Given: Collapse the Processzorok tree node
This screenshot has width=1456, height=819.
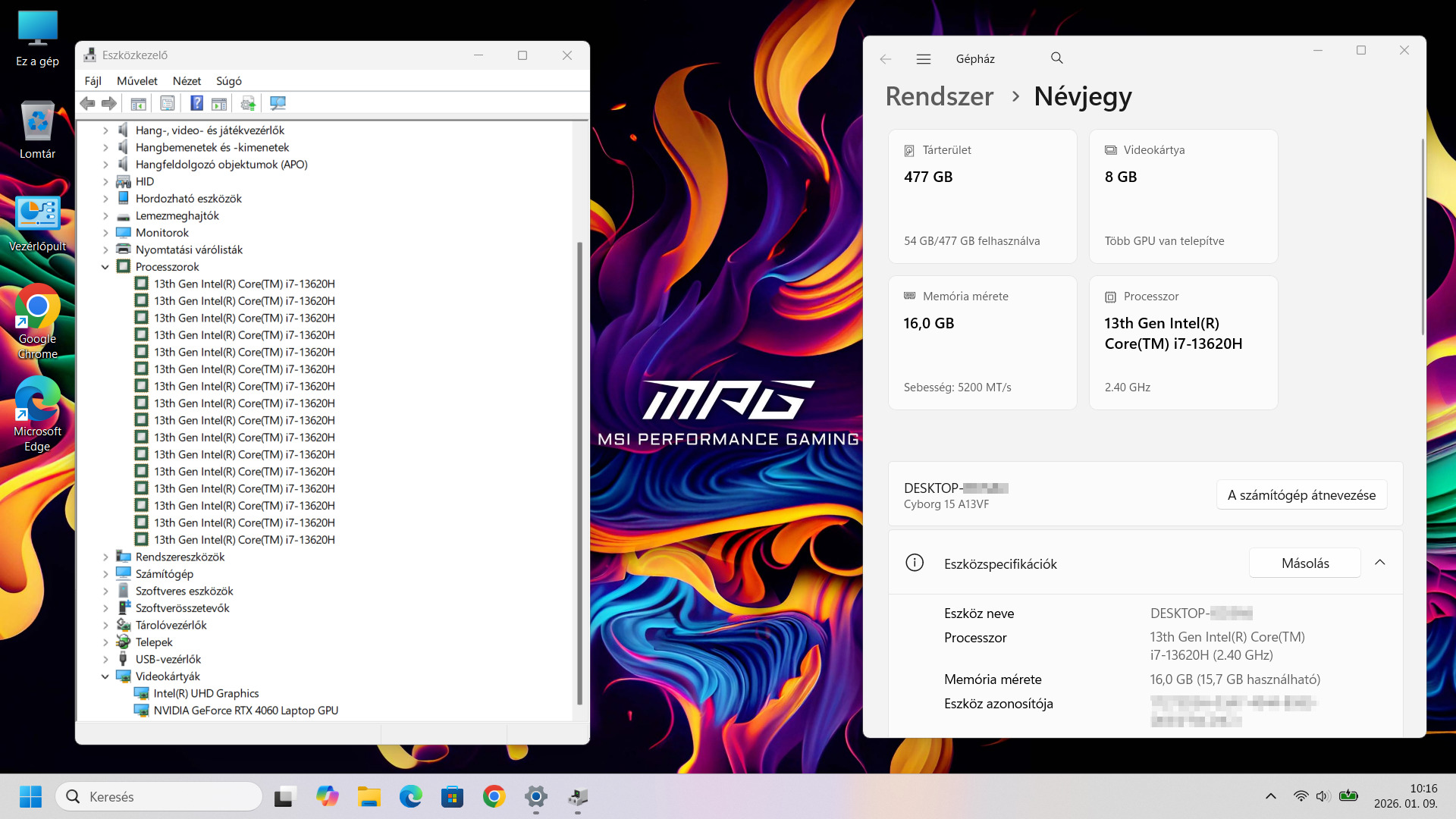Looking at the screenshot, I should coord(105,267).
